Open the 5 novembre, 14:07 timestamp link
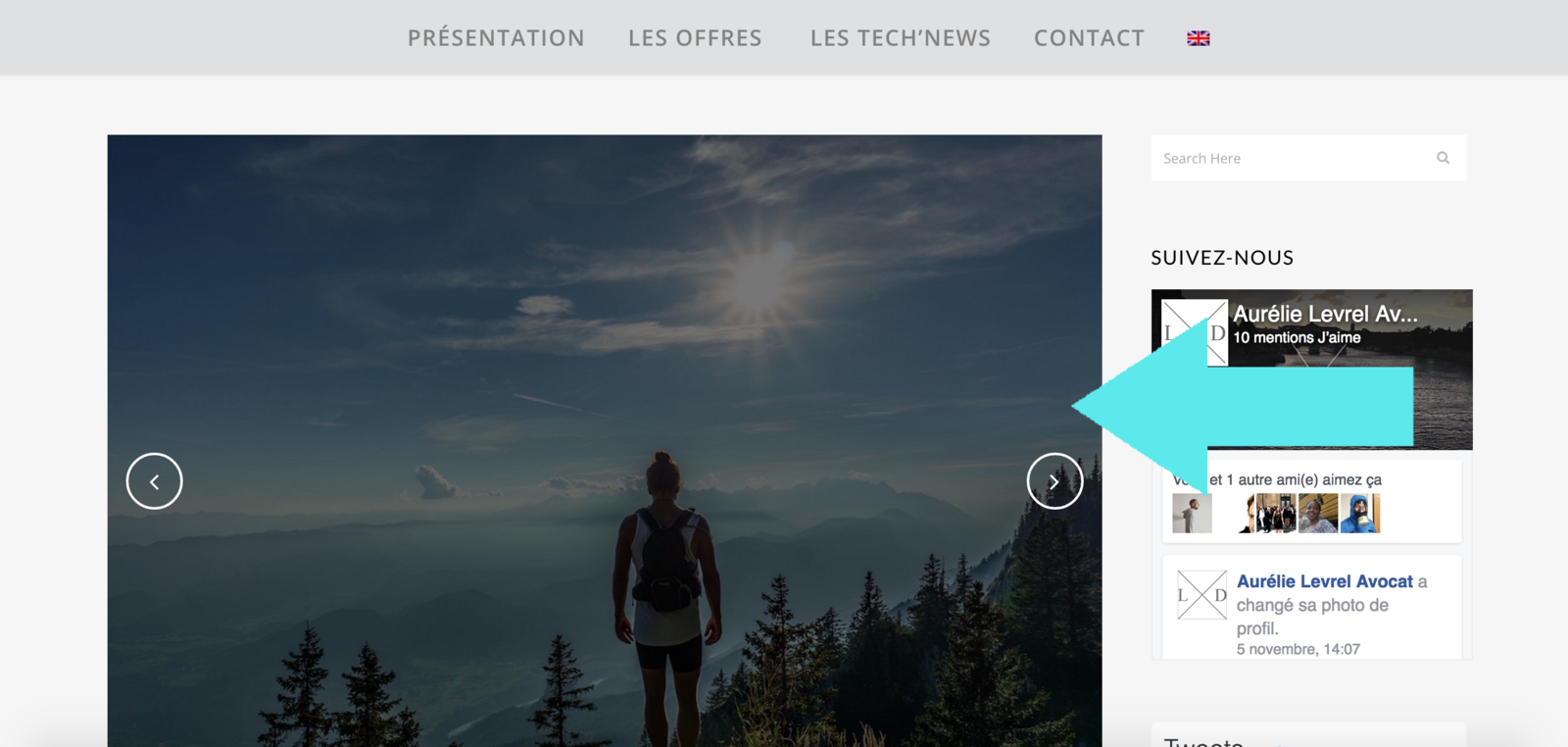 1298,649
